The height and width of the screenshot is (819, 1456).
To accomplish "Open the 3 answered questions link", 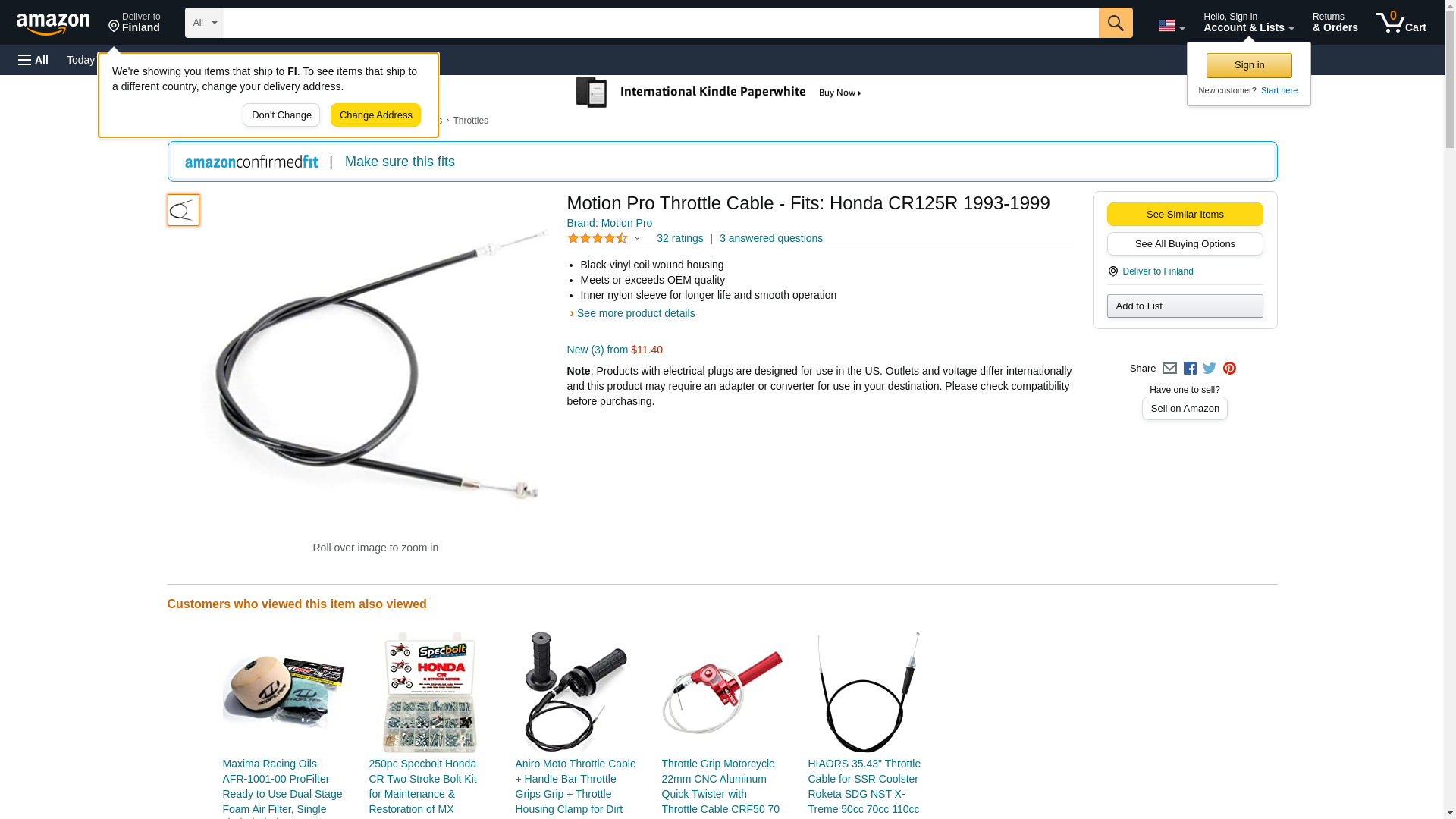I will 770,238.
